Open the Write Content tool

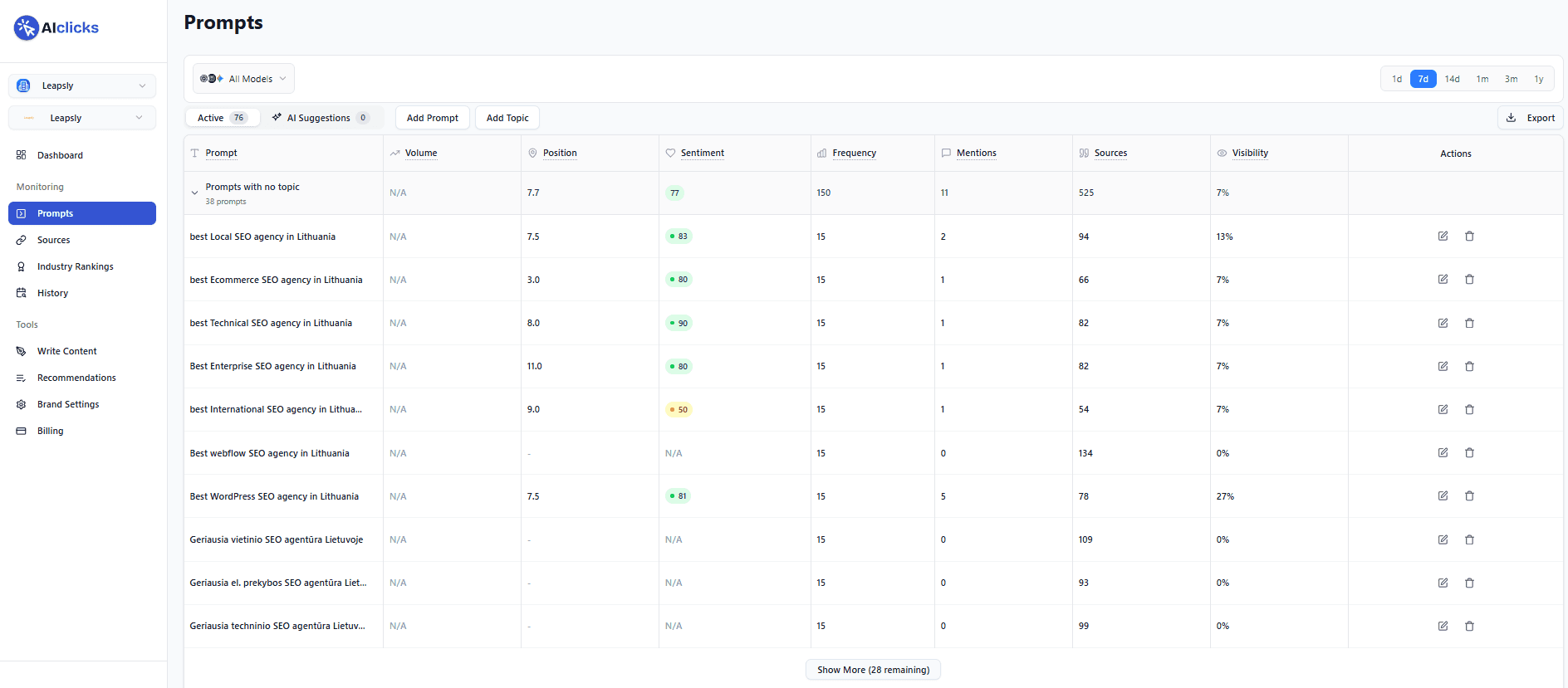pyautogui.click(x=82, y=351)
